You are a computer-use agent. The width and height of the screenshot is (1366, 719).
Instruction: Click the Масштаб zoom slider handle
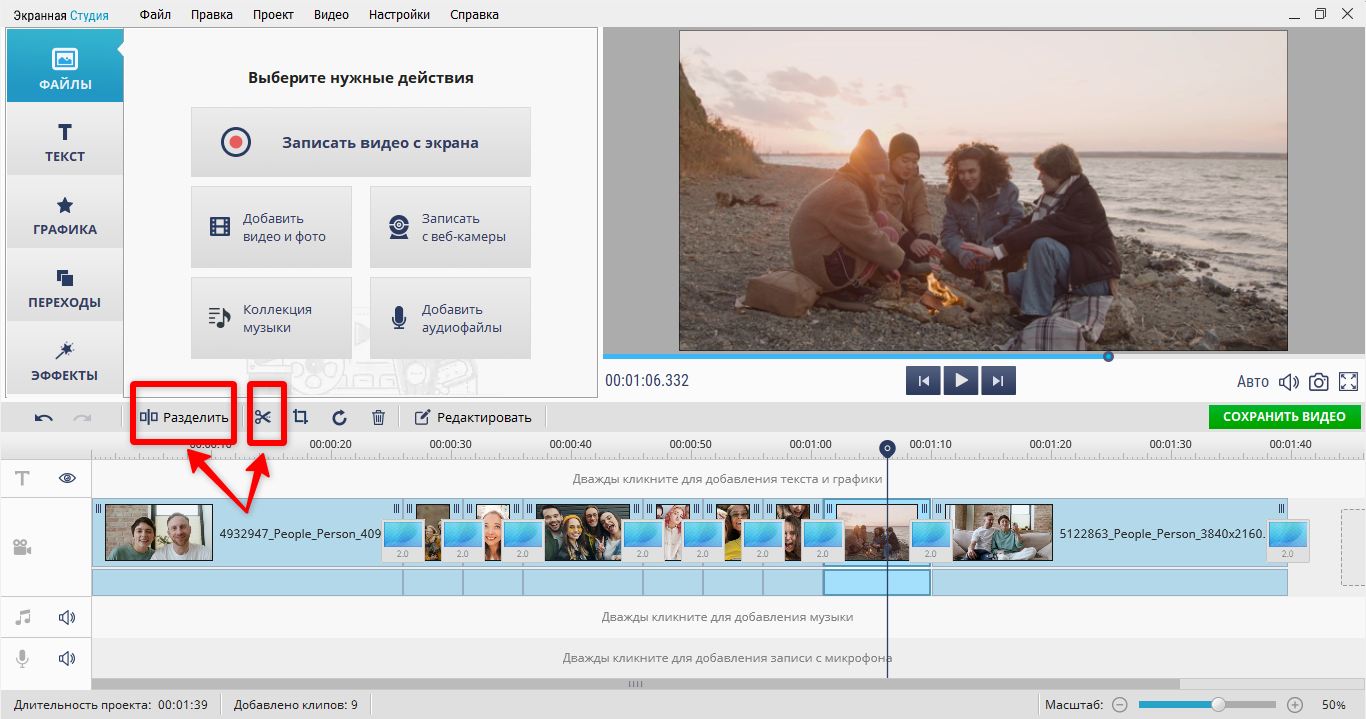[x=1218, y=705]
